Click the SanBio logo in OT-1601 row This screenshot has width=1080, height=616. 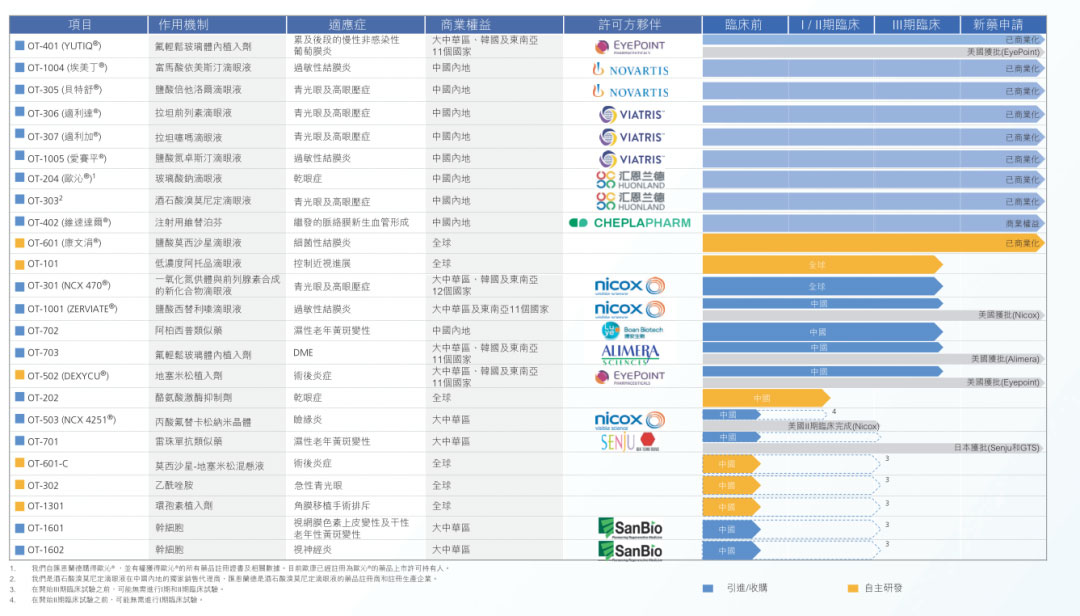tap(630, 527)
